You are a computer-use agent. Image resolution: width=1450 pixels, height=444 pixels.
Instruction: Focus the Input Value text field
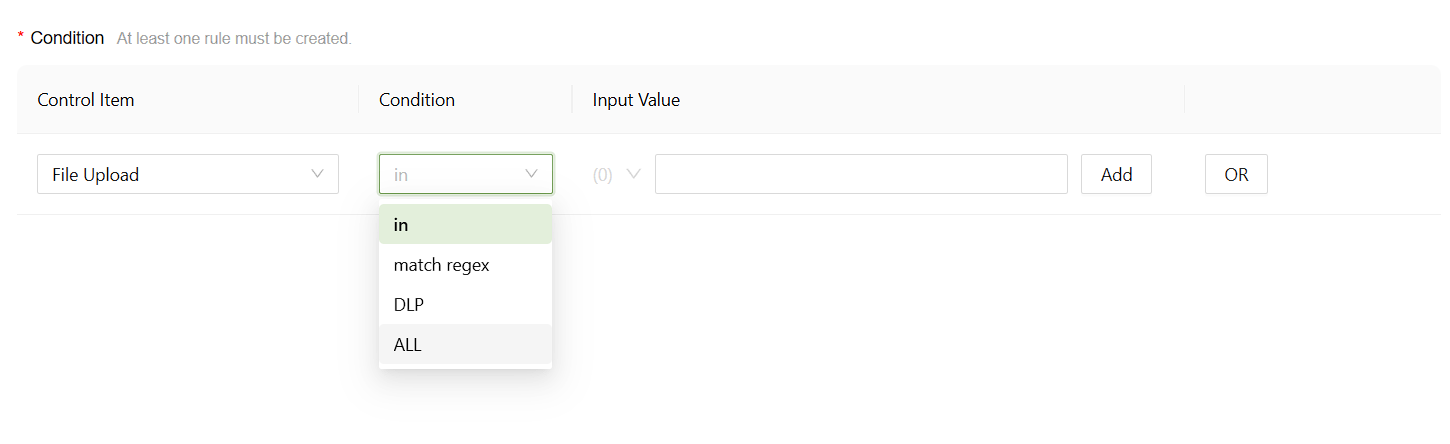click(860, 174)
